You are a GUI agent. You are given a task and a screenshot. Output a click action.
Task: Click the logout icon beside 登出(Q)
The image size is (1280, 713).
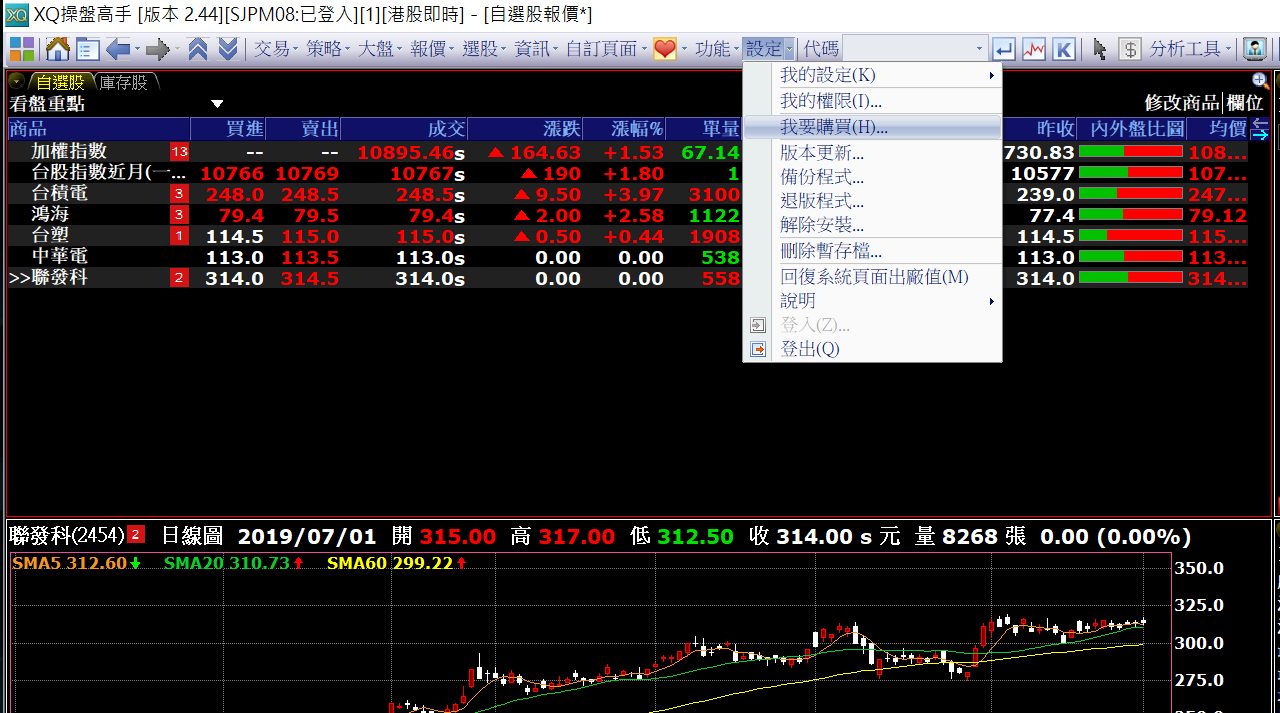pos(758,349)
